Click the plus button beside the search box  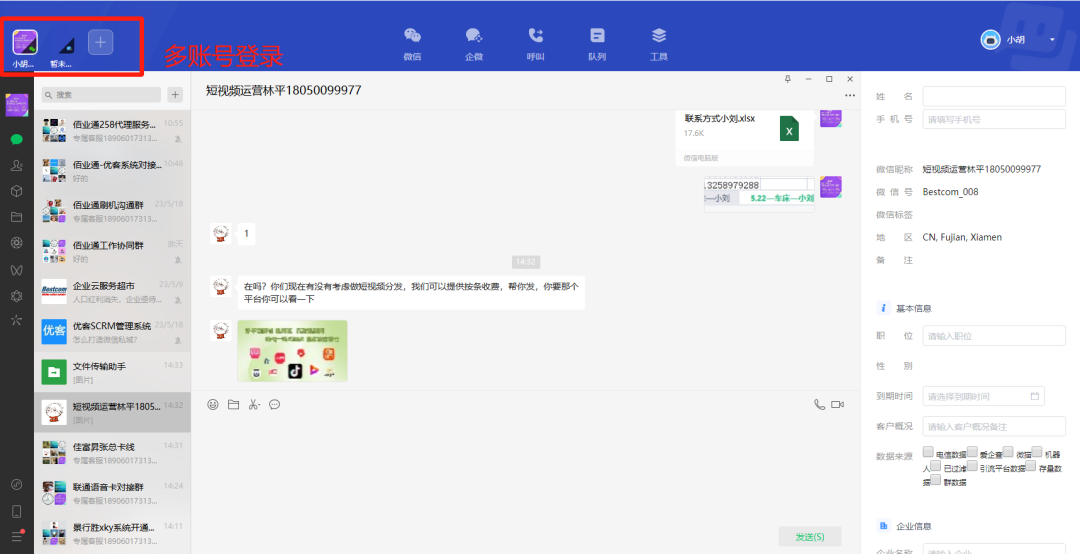175,94
